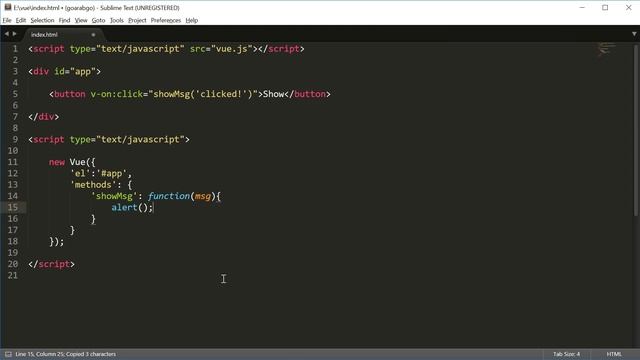Viewport: 640px width, 360px height.
Task: Open the tab list dropdown arrow
Action: pyautogui.click(x=634, y=34)
